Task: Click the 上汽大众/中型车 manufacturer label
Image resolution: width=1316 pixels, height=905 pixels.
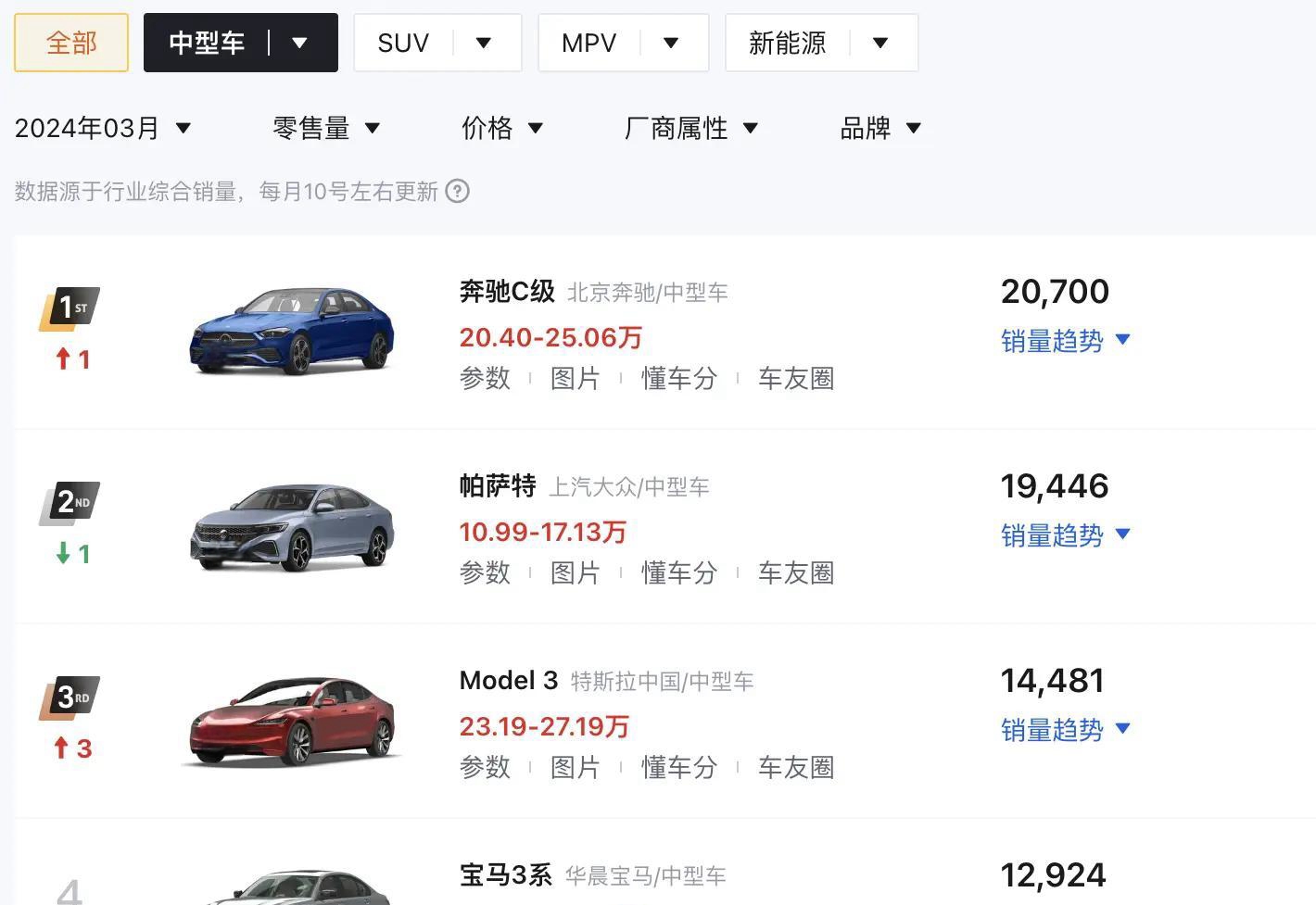Action: [629, 487]
